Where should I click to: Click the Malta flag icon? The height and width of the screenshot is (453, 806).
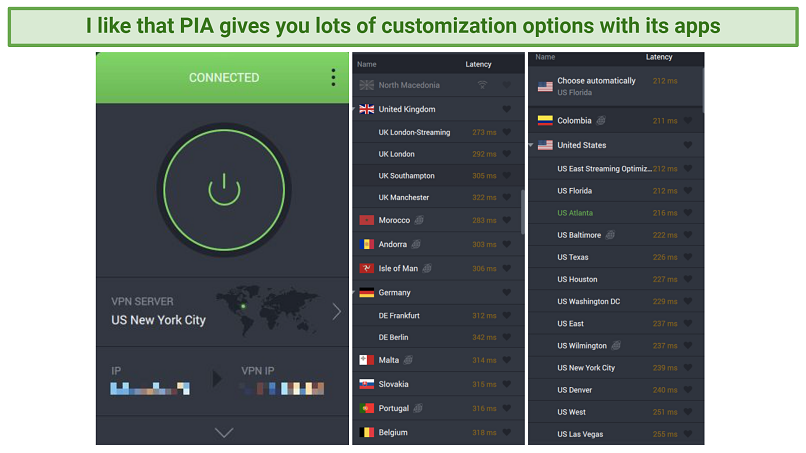tap(367, 360)
